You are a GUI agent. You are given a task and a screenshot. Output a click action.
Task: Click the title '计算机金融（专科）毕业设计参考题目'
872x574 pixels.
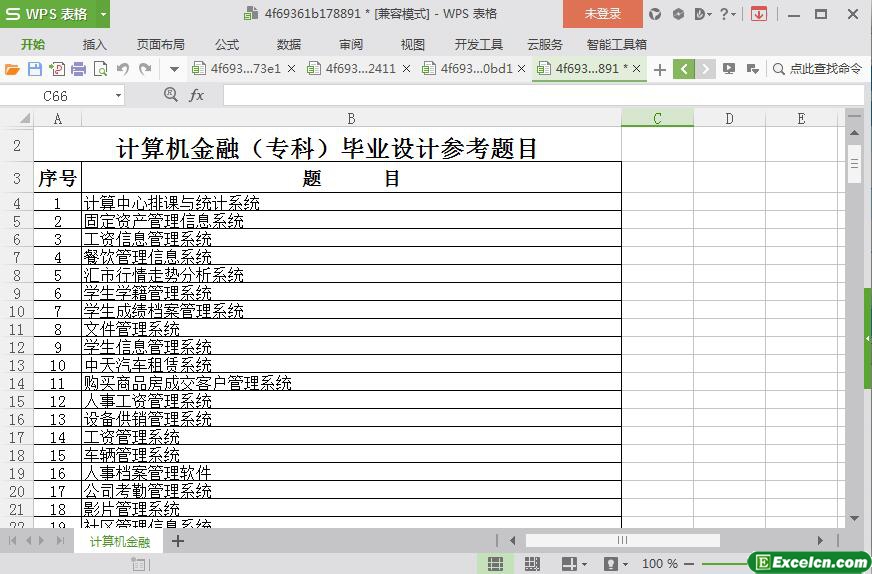pos(327,149)
